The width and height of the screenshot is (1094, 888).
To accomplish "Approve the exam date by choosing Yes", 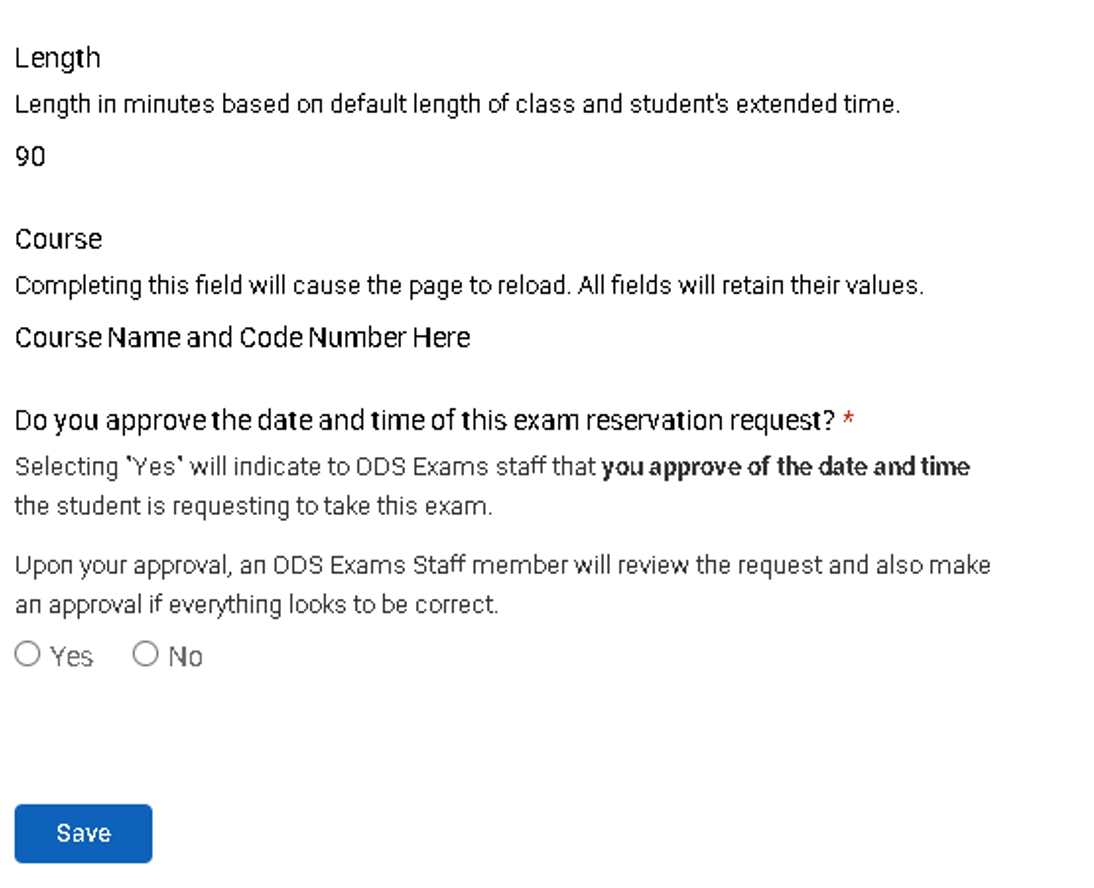I will pyautogui.click(x=28, y=653).
